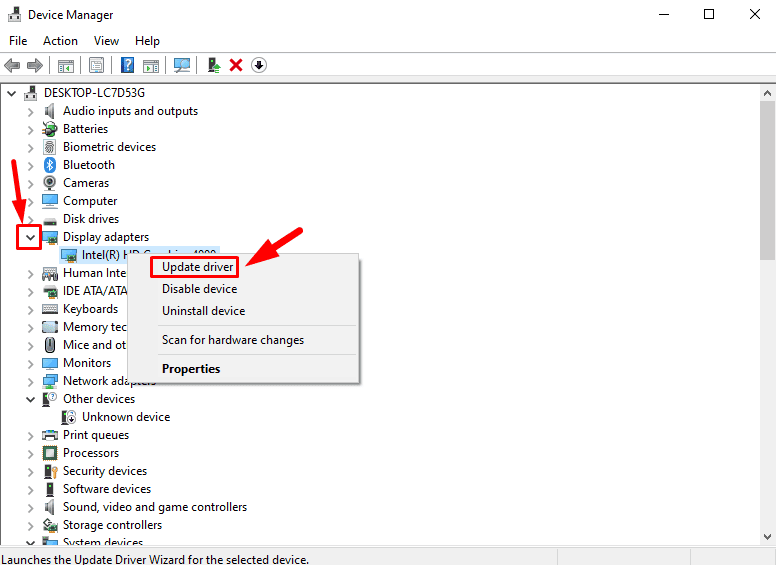Open the File menu

click(x=18, y=41)
